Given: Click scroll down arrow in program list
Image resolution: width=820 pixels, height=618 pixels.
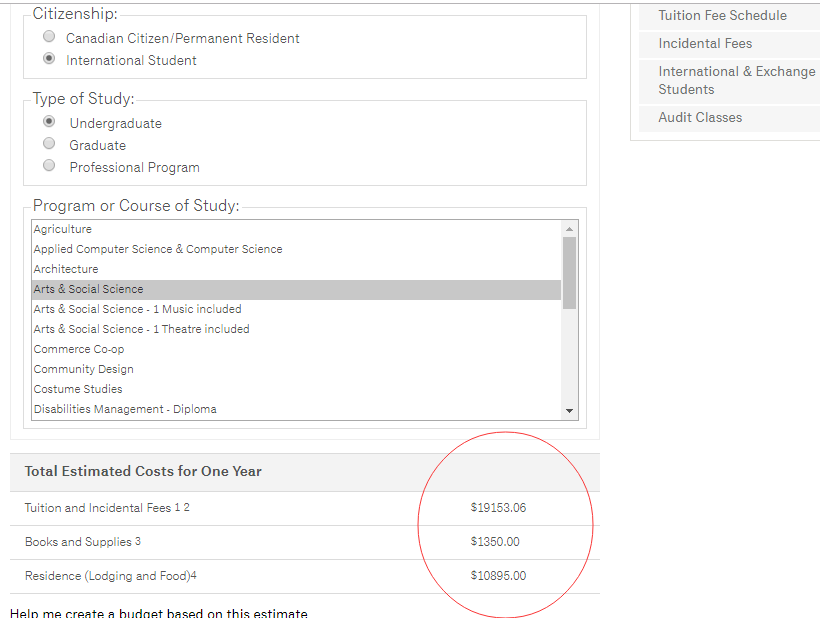Looking at the screenshot, I should click(569, 410).
